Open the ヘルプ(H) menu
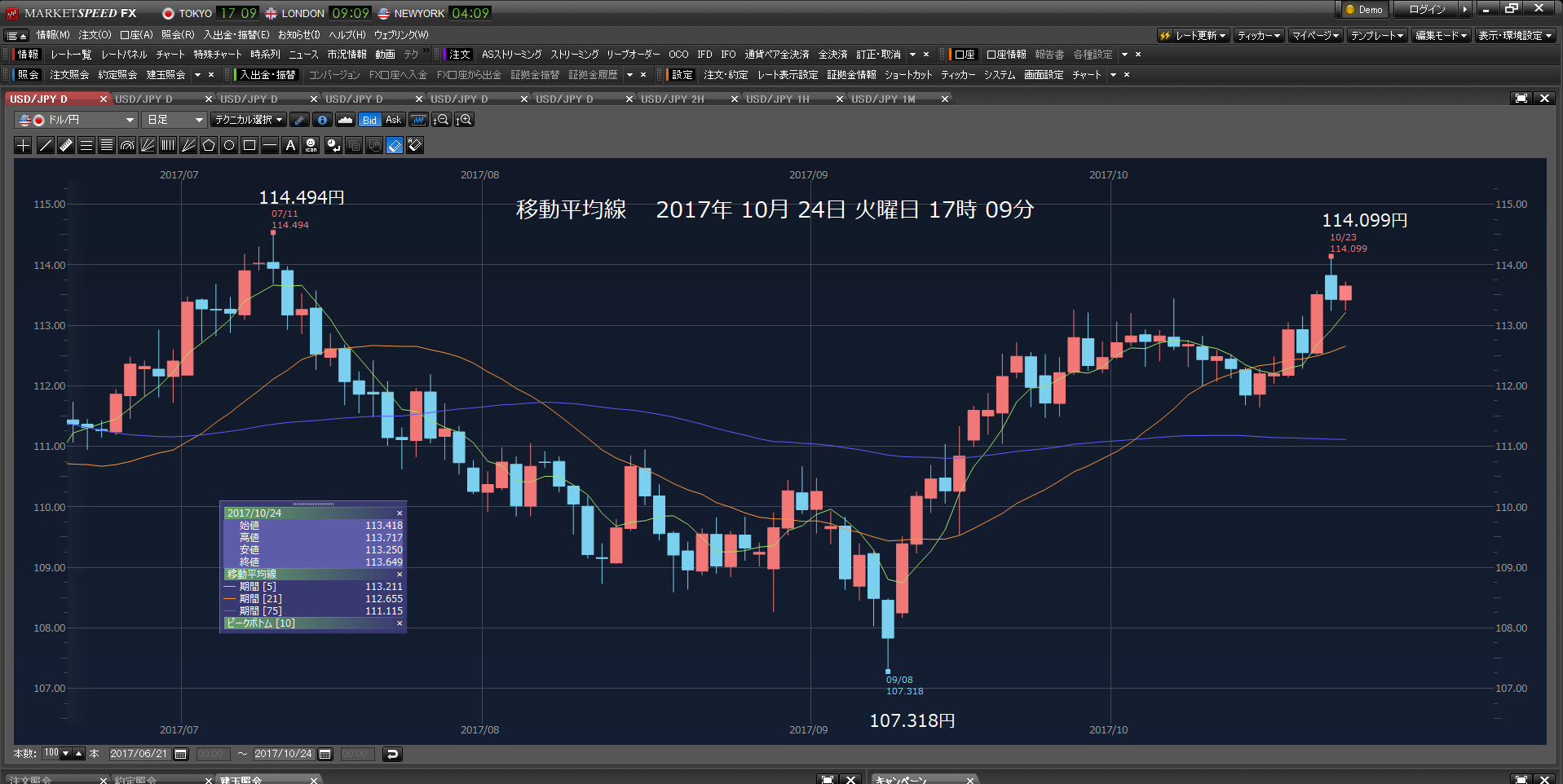The height and width of the screenshot is (784, 1563). (x=347, y=35)
